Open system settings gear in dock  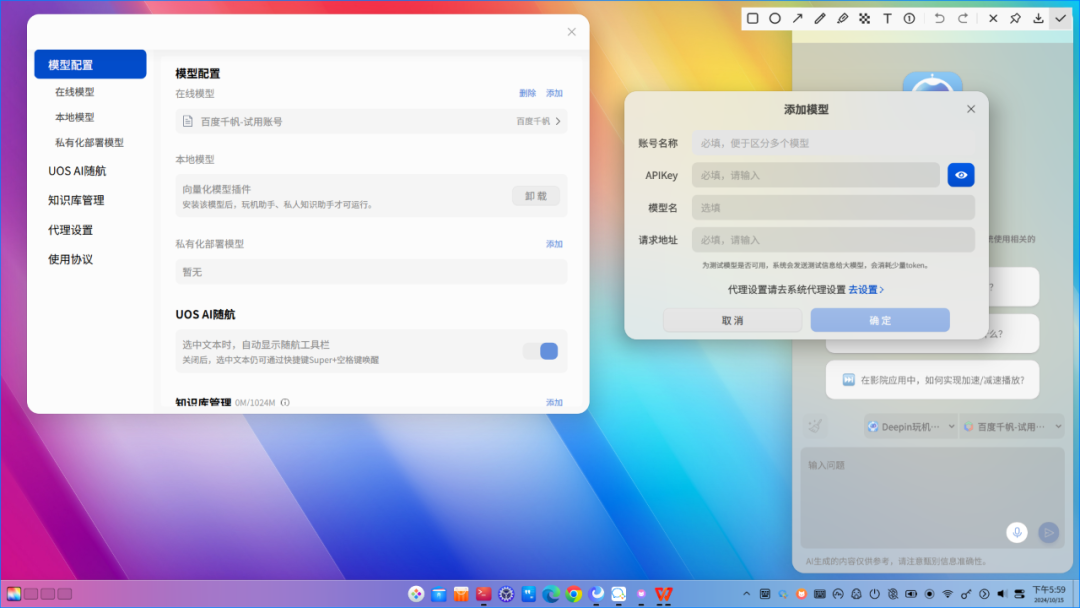coord(506,594)
